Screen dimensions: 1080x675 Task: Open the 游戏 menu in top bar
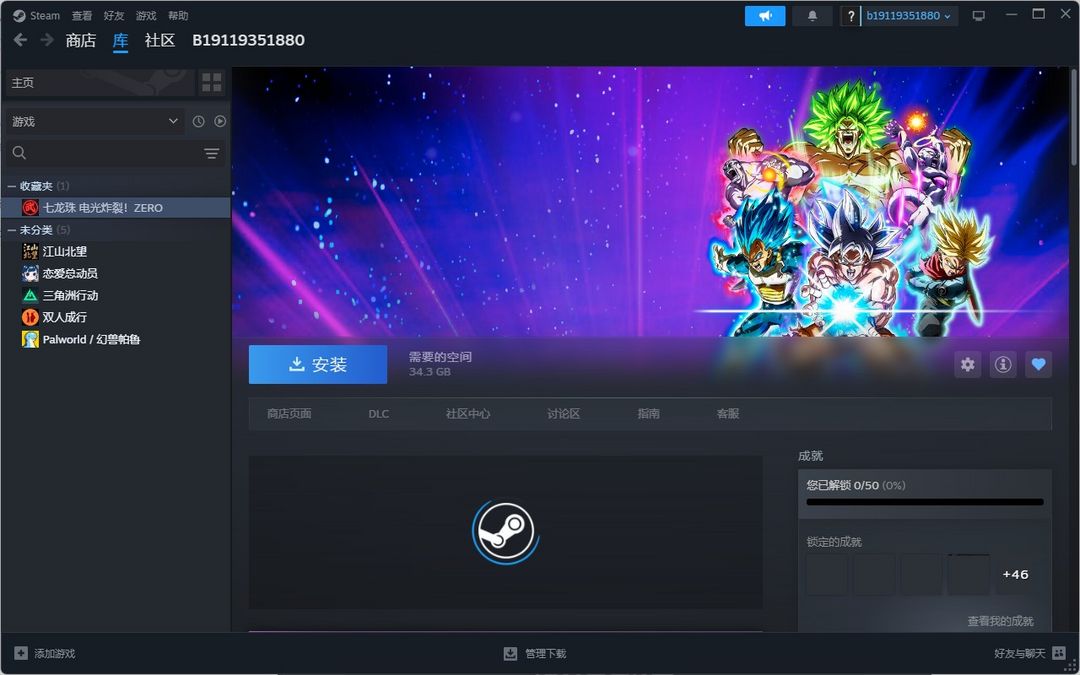(x=146, y=15)
